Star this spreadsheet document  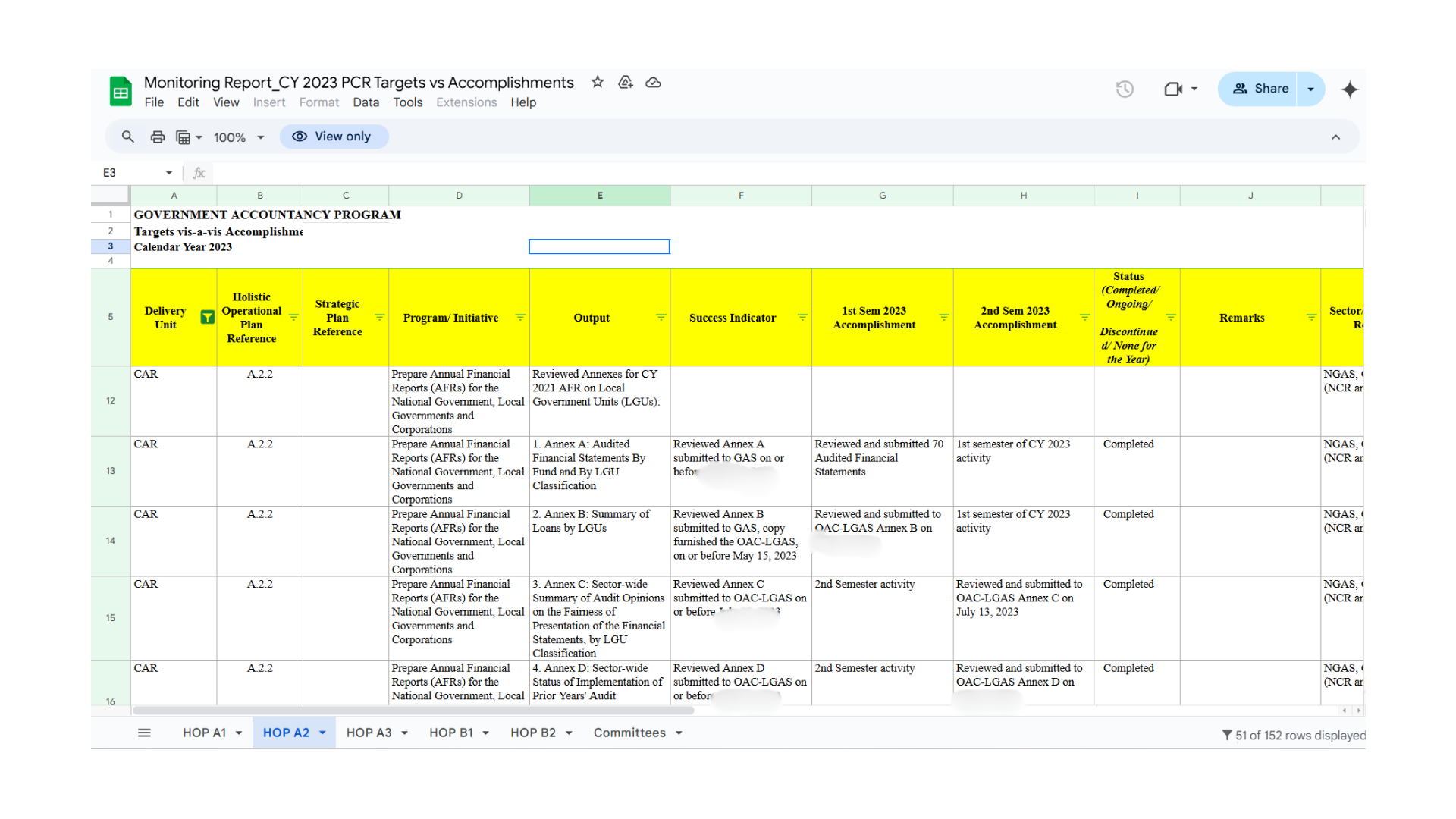[x=598, y=82]
